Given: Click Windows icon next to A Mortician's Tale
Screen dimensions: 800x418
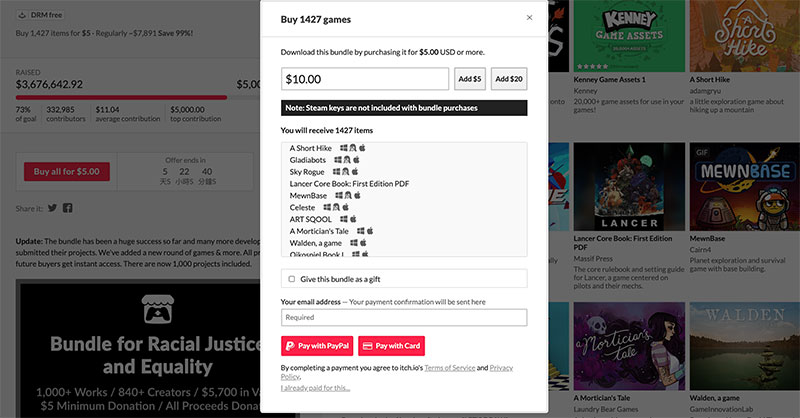Looking at the screenshot, I should pyautogui.click(x=361, y=231).
